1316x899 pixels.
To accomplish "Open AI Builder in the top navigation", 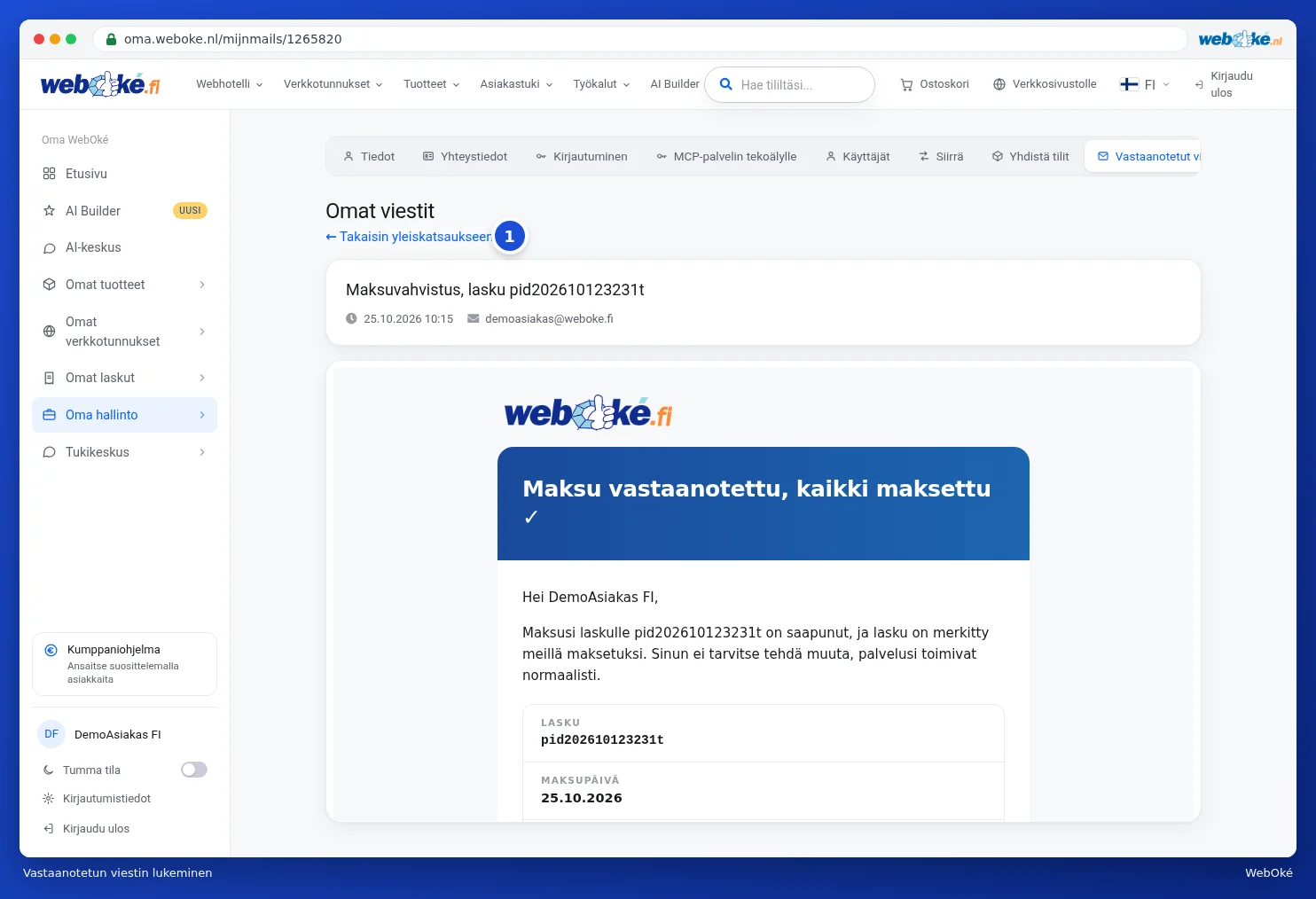I will [675, 84].
